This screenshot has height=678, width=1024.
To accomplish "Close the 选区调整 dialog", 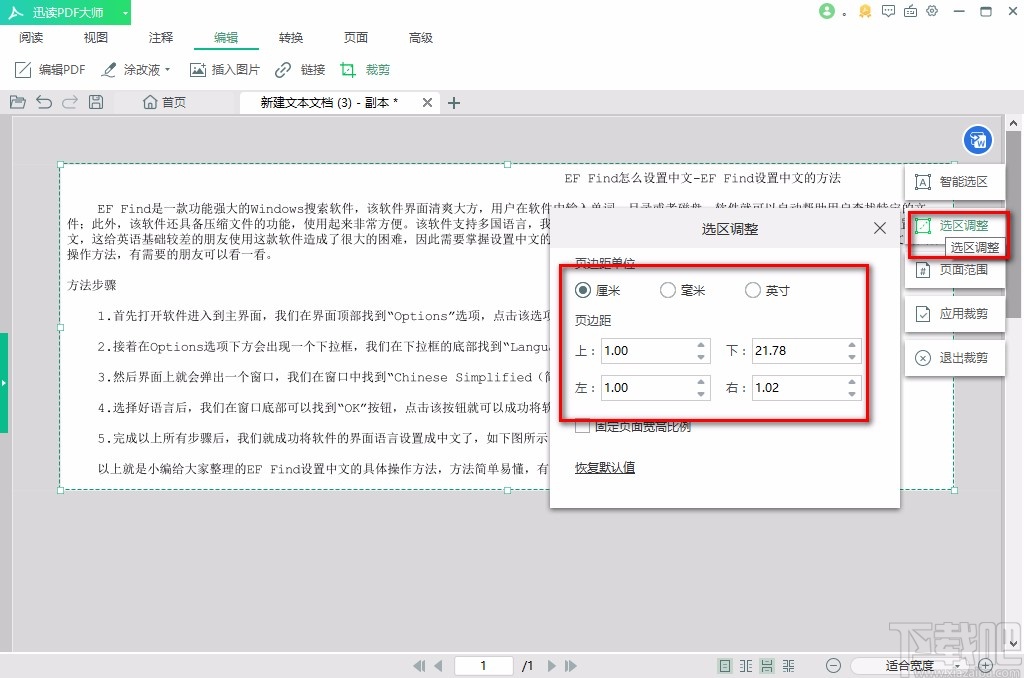I will (880, 228).
